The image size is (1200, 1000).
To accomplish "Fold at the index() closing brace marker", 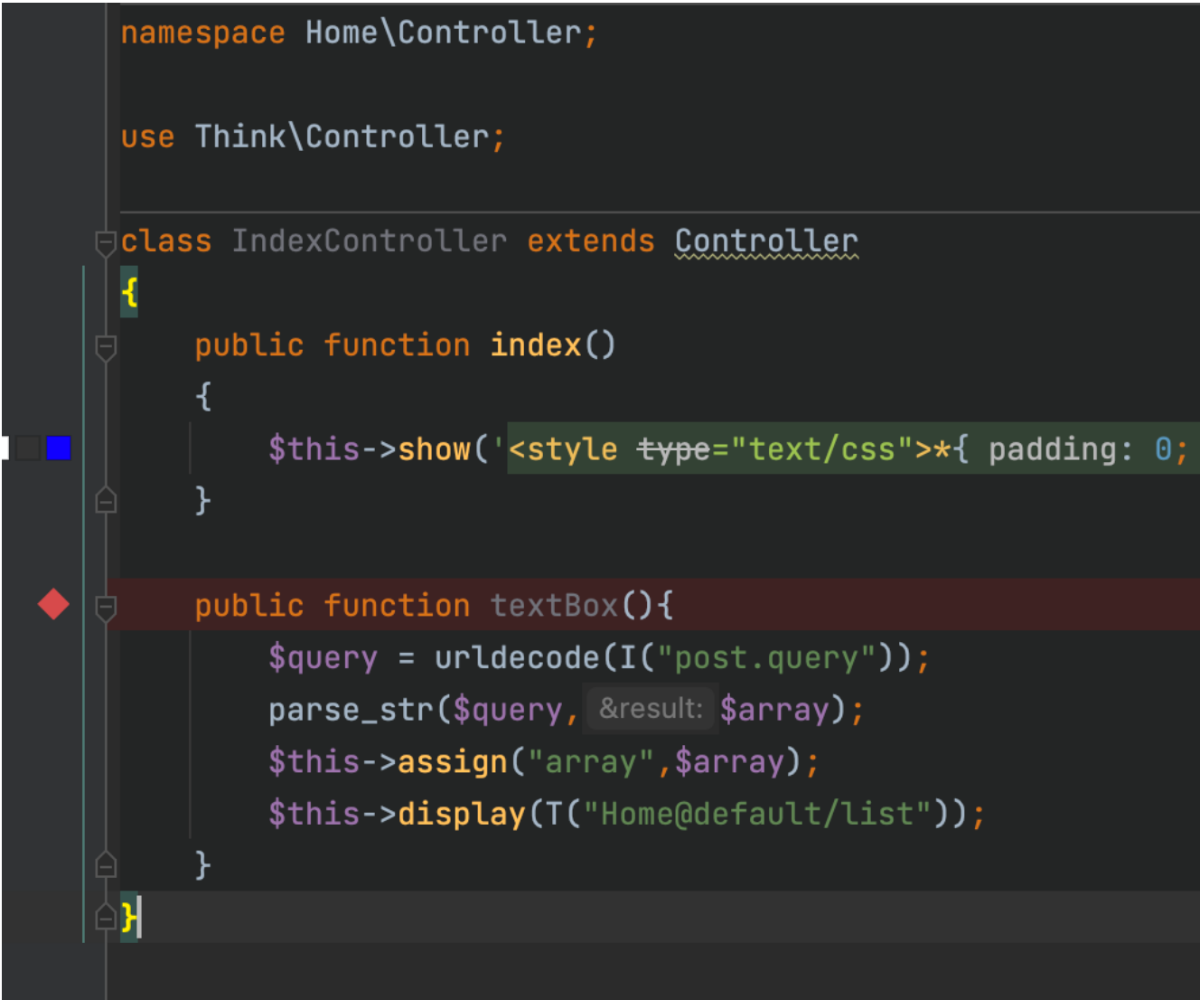I will tap(105, 499).
